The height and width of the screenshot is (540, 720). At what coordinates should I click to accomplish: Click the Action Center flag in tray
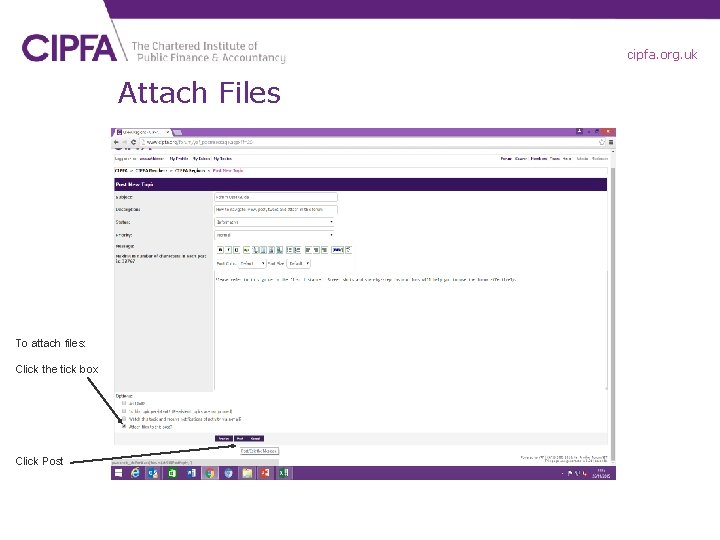point(570,473)
